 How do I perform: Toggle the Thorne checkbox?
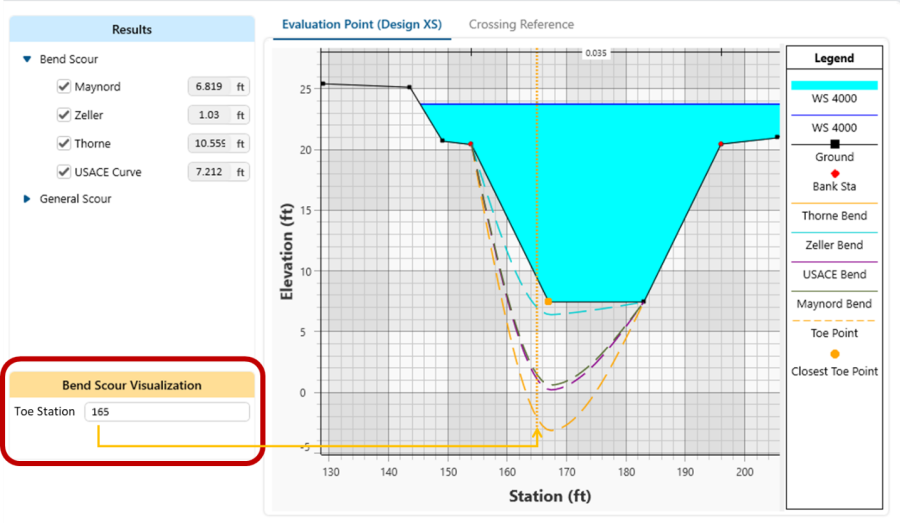click(x=64, y=144)
